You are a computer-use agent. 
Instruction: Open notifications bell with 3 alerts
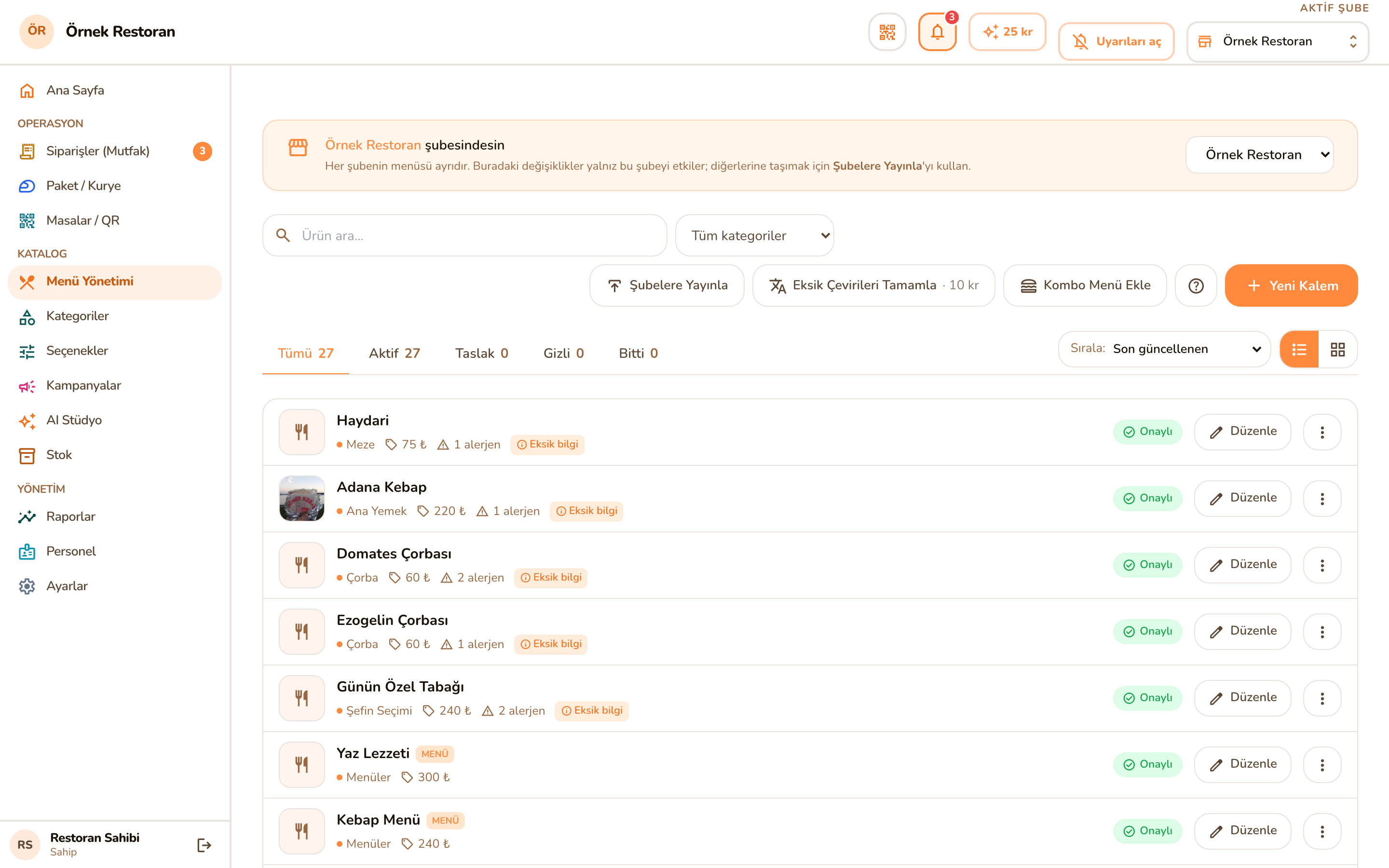click(x=937, y=32)
